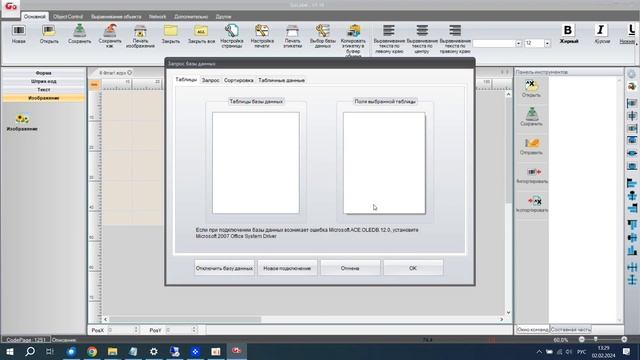Click the Выбор базы данных icon
The height and width of the screenshot is (360, 640).
click(322, 31)
